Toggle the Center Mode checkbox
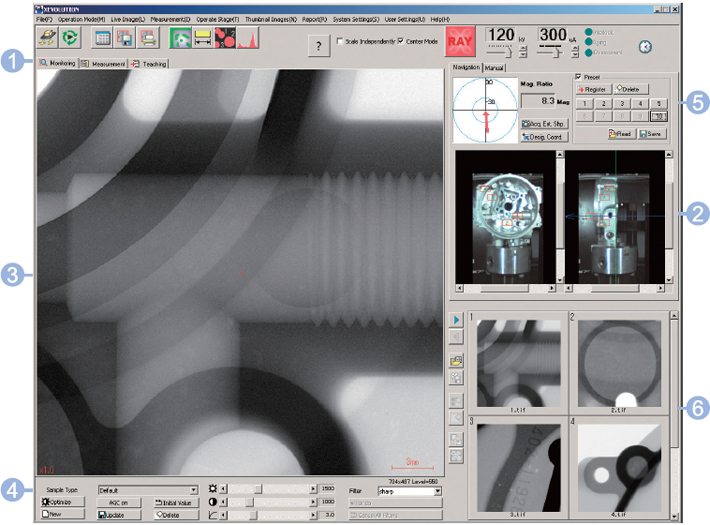710x525 pixels. pyautogui.click(x=401, y=41)
